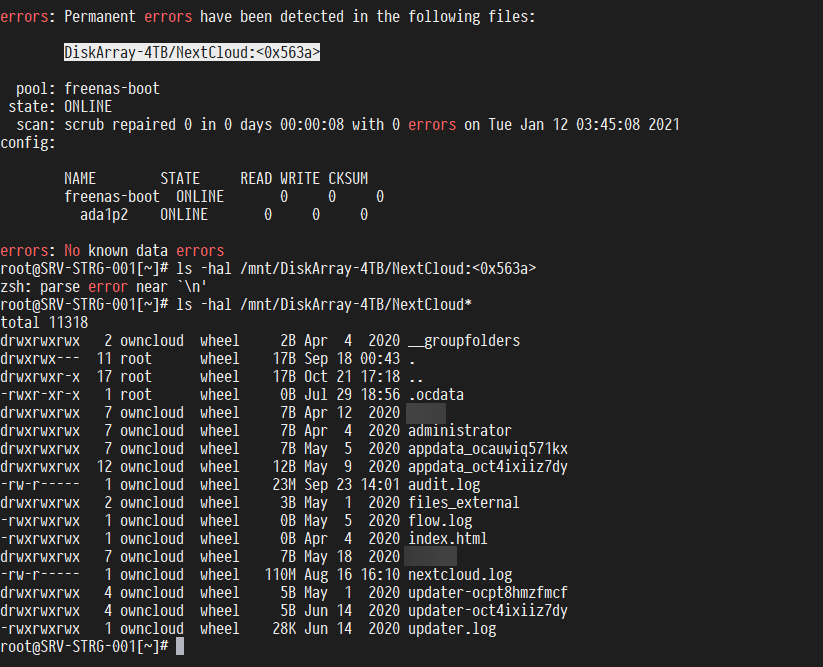Image resolution: width=823 pixels, height=667 pixels.
Task: Click the 'Sep 18 00:43' timestamp
Action: click(x=352, y=359)
